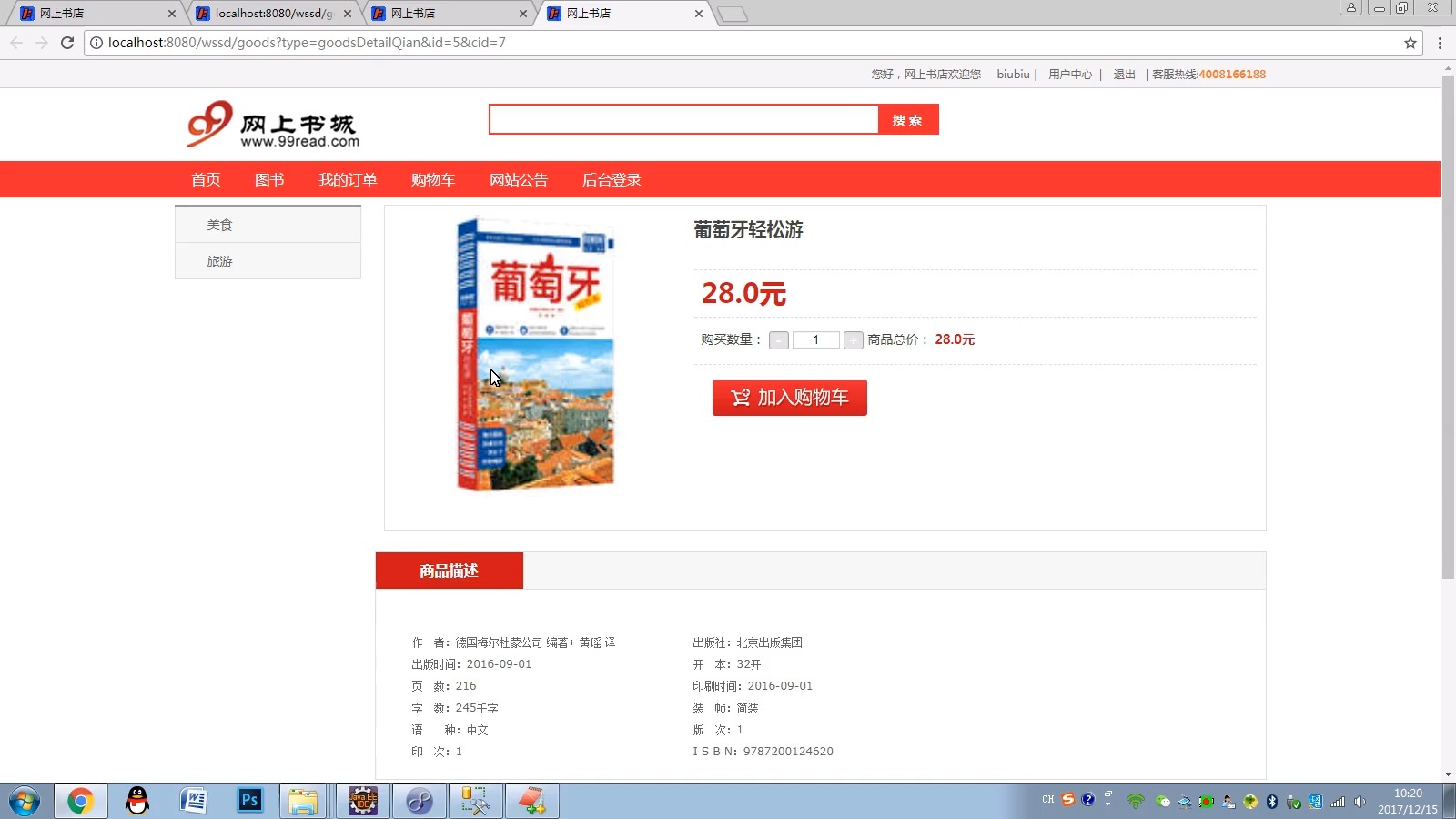
Task: Open Photoshop from the taskbar
Action: pos(248,801)
